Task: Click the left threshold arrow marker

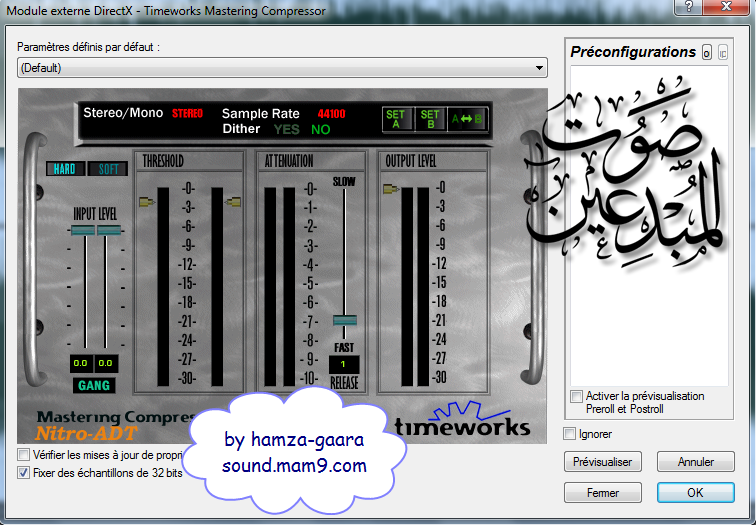Action: coord(147,202)
